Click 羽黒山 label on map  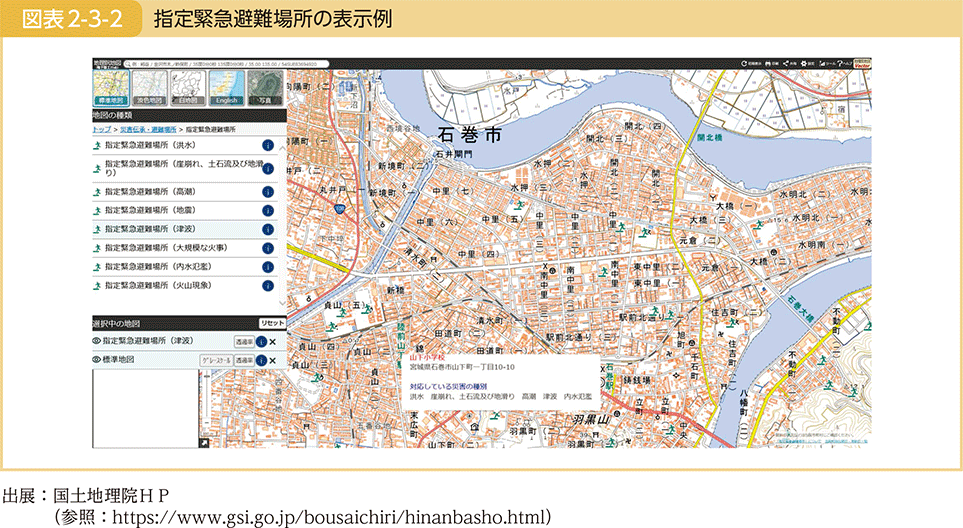[x=590, y=420]
